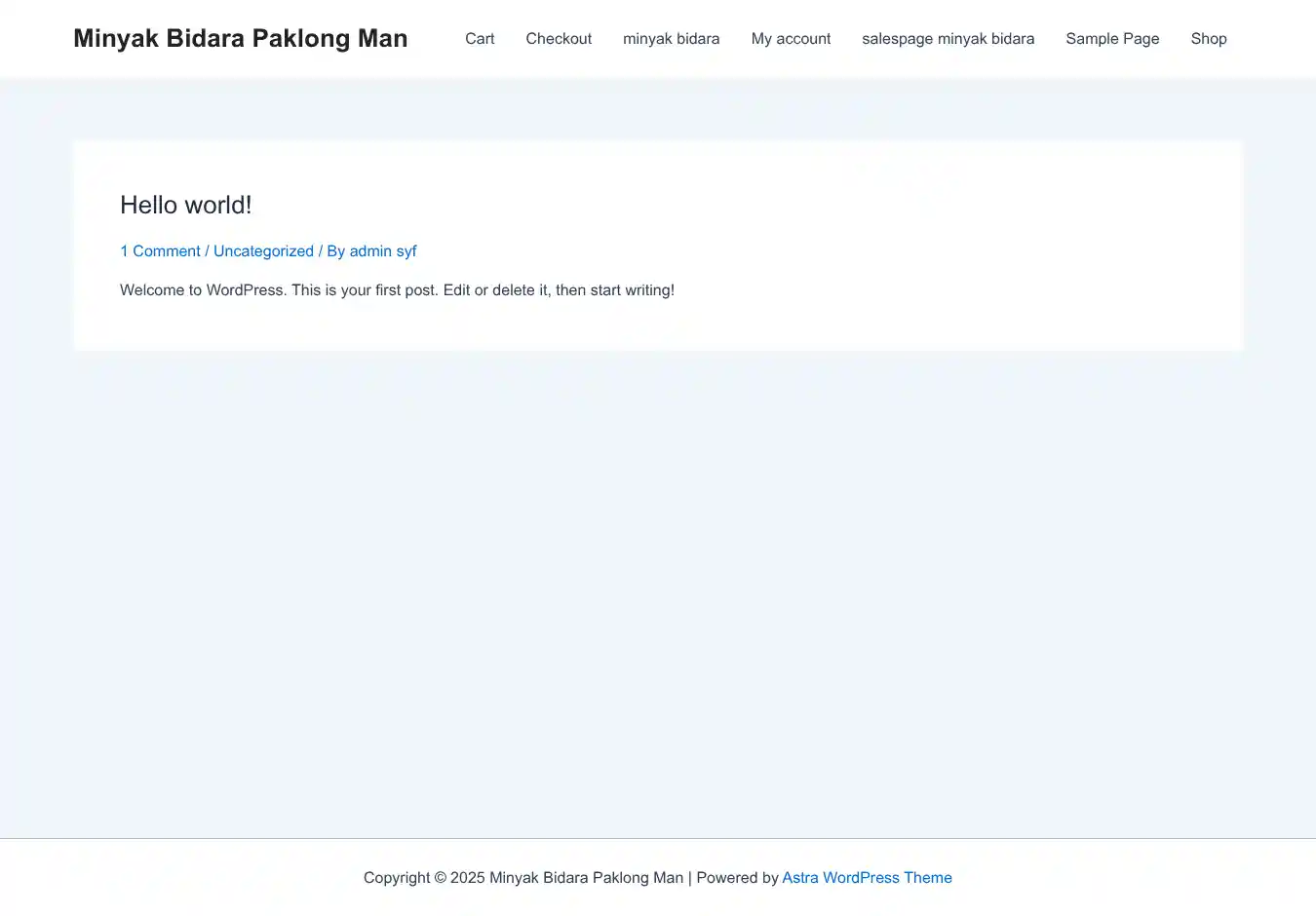Click the author link admin syf
Viewport: 1316px width, 916px height.
383,251
